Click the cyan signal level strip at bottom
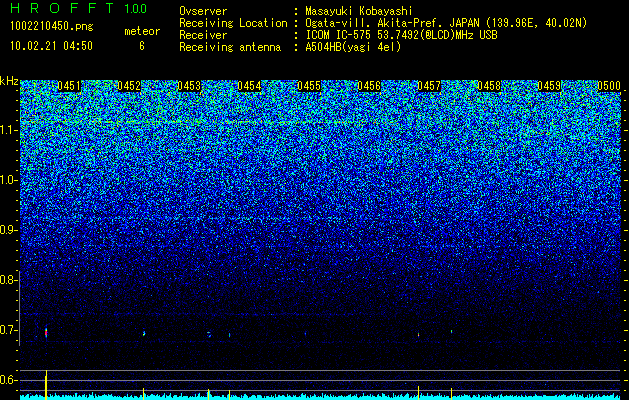Screen dimensions: 629x400 click(320, 397)
